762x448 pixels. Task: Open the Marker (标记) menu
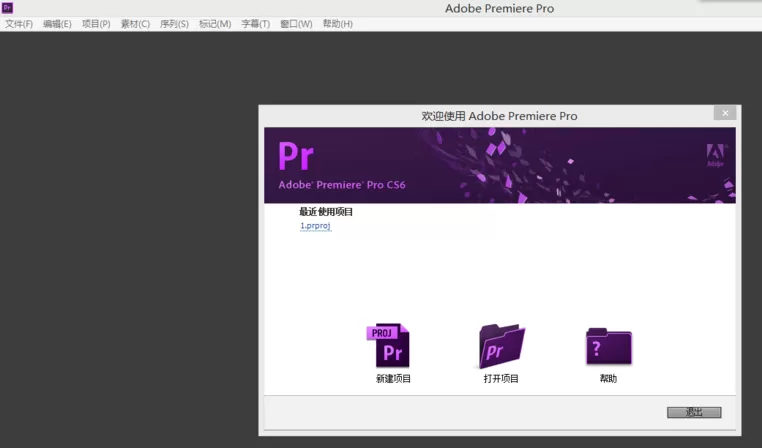pos(215,24)
